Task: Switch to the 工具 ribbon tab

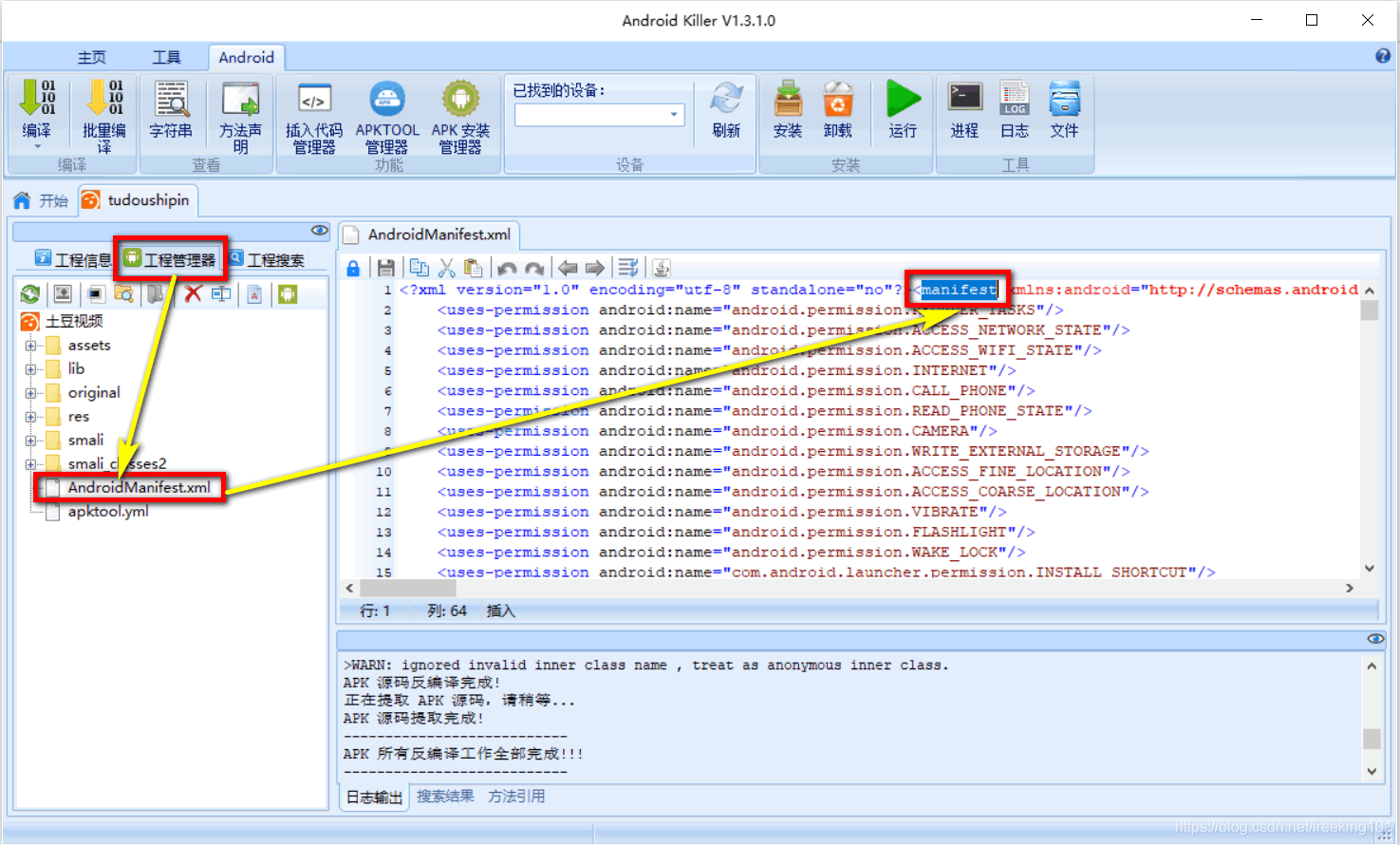Action: click(167, 57)
